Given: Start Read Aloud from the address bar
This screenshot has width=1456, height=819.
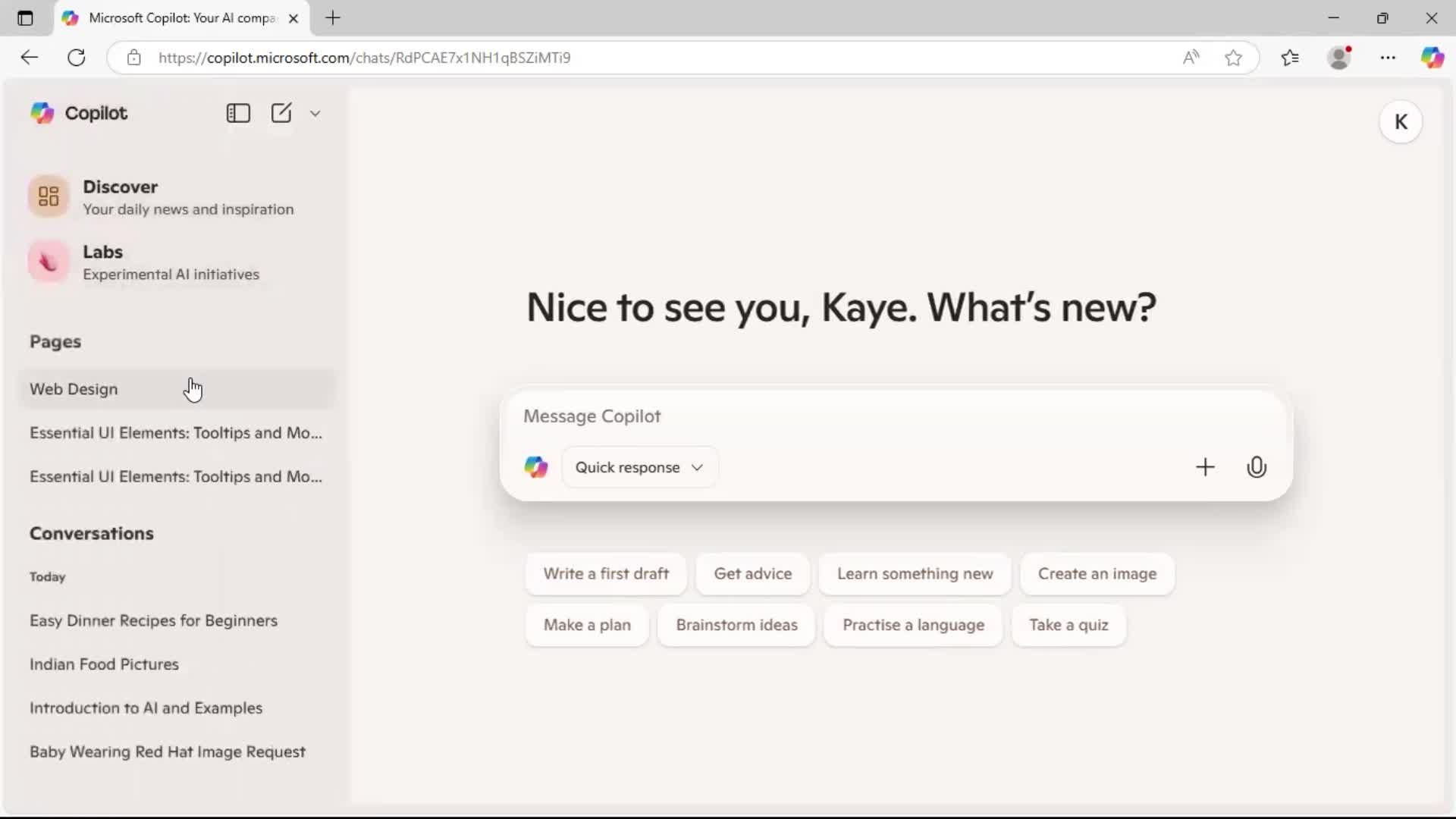Looking at the screenshot, I should 1191,57.
